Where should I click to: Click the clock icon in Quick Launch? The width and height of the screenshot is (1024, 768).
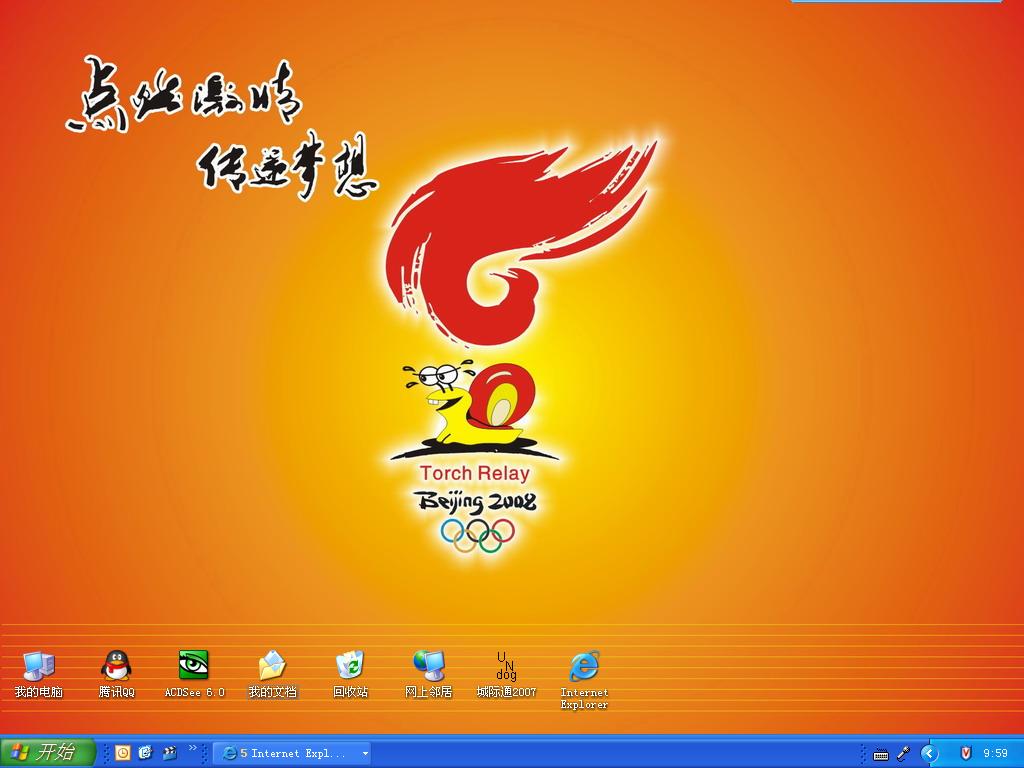[123, 753]
